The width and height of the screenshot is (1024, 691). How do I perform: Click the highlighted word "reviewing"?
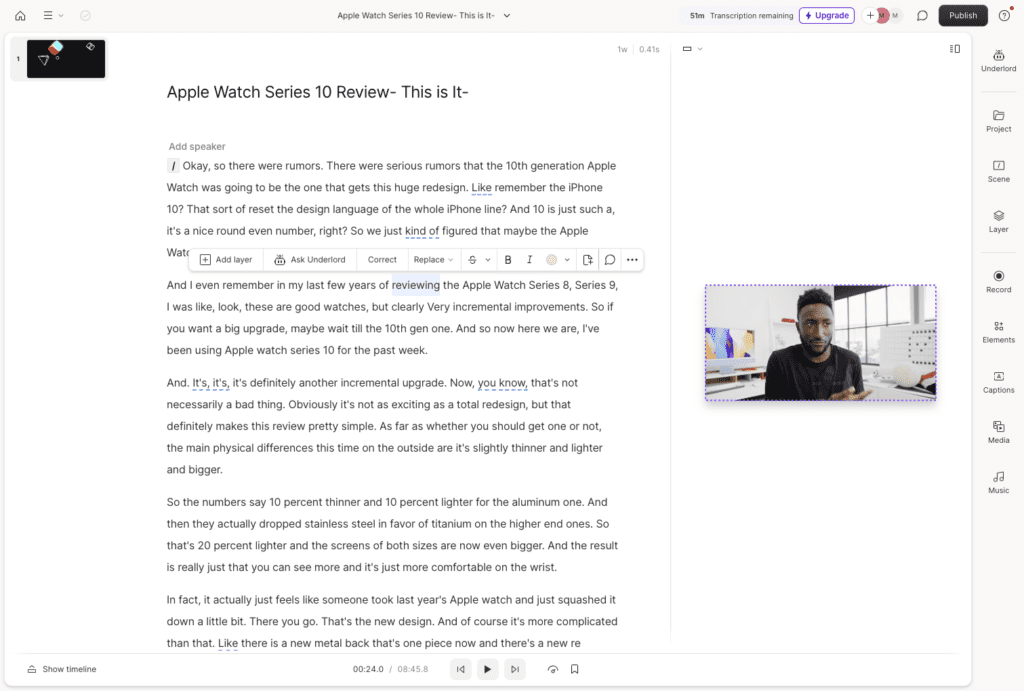pos(416,285)
